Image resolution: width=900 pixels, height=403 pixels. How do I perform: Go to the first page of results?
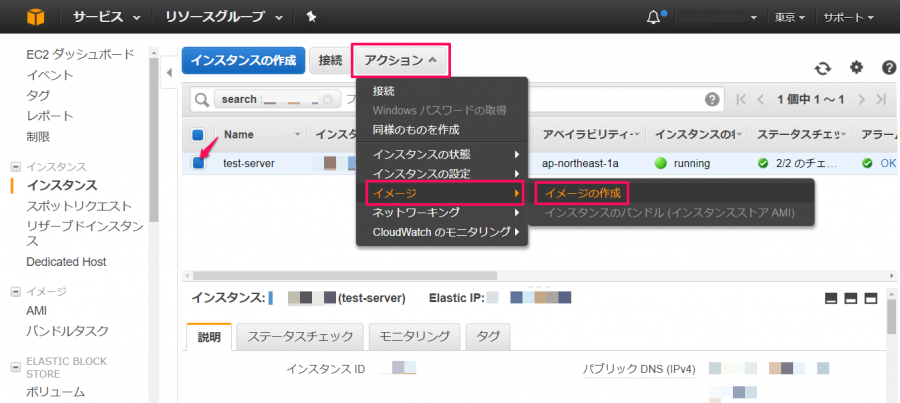coord(741,99)
